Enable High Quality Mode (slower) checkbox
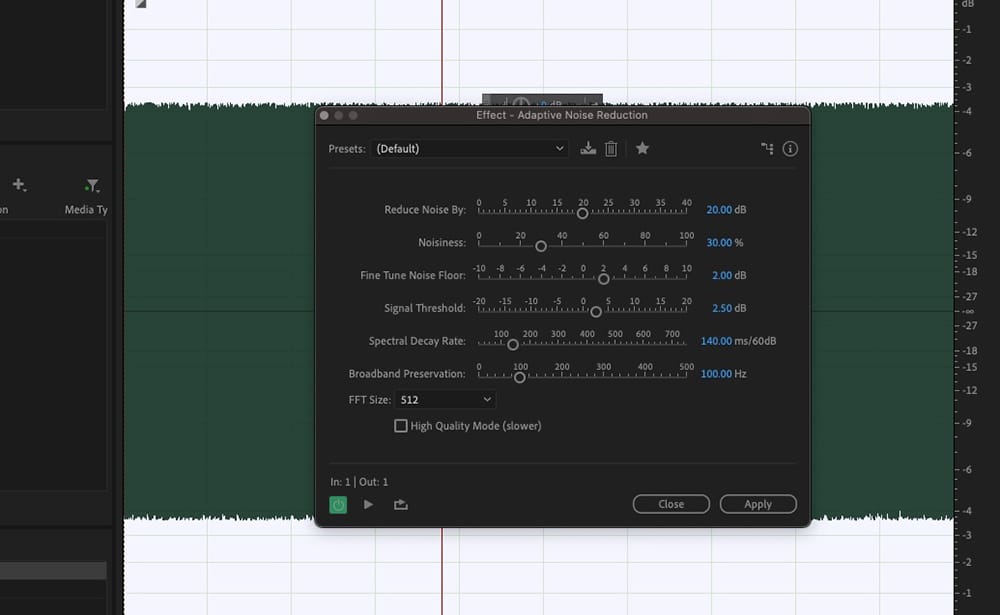Viewport: 1000px width, 615px height. [401, 426]
